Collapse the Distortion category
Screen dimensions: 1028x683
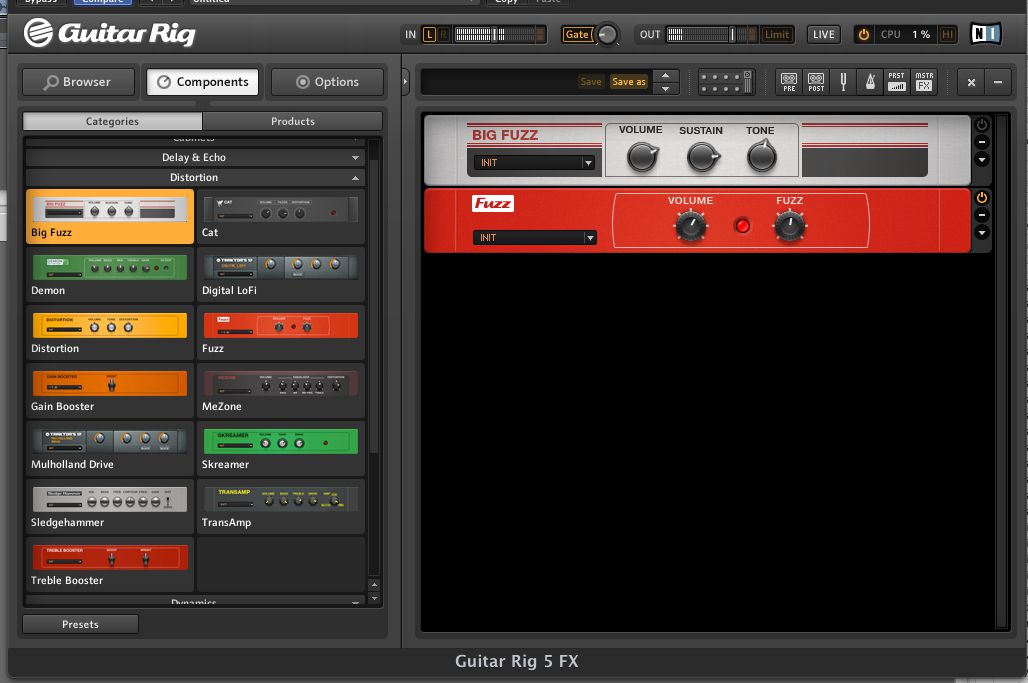(194, 178)
